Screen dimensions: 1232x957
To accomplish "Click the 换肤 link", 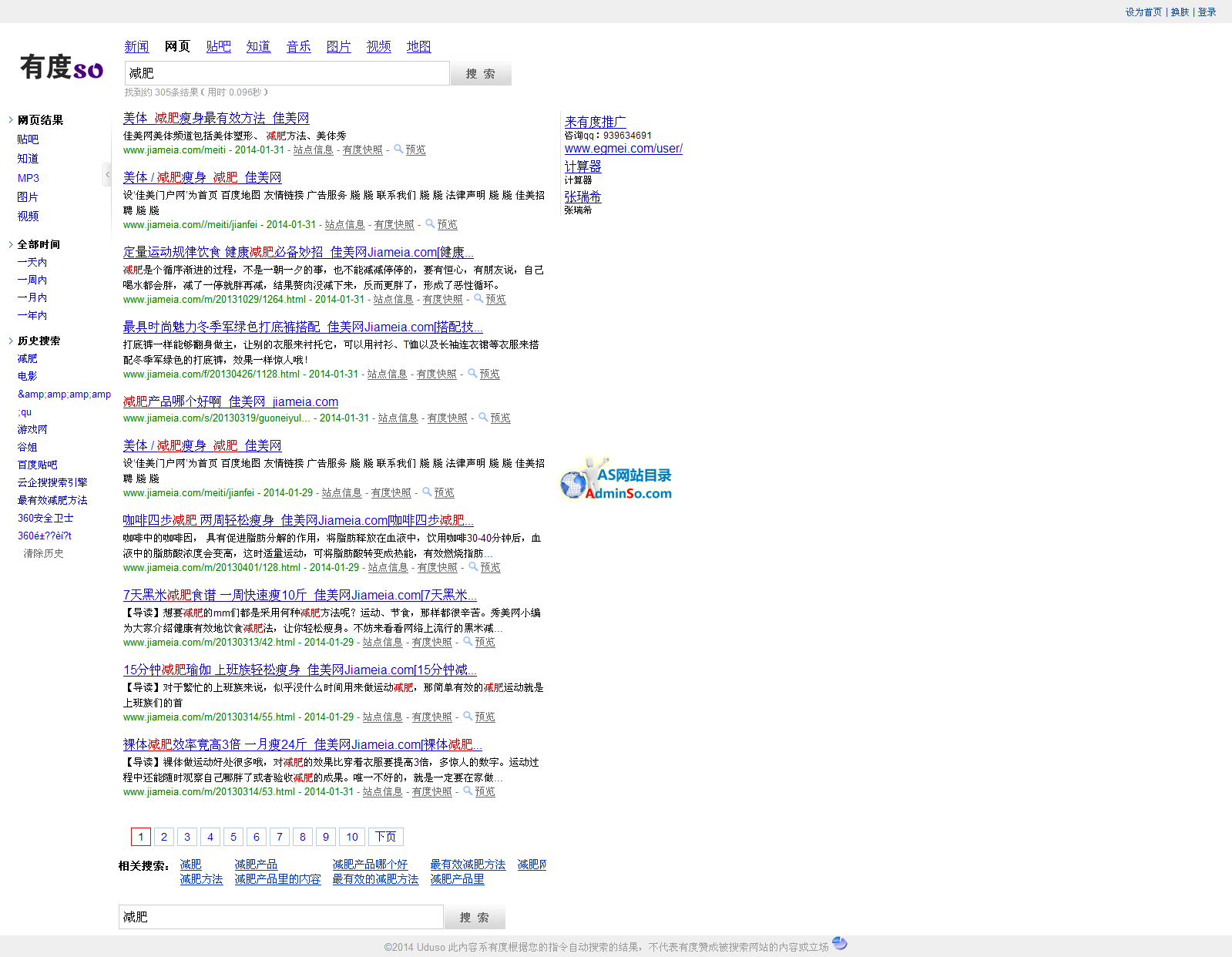I will [x=1180, y=12].
